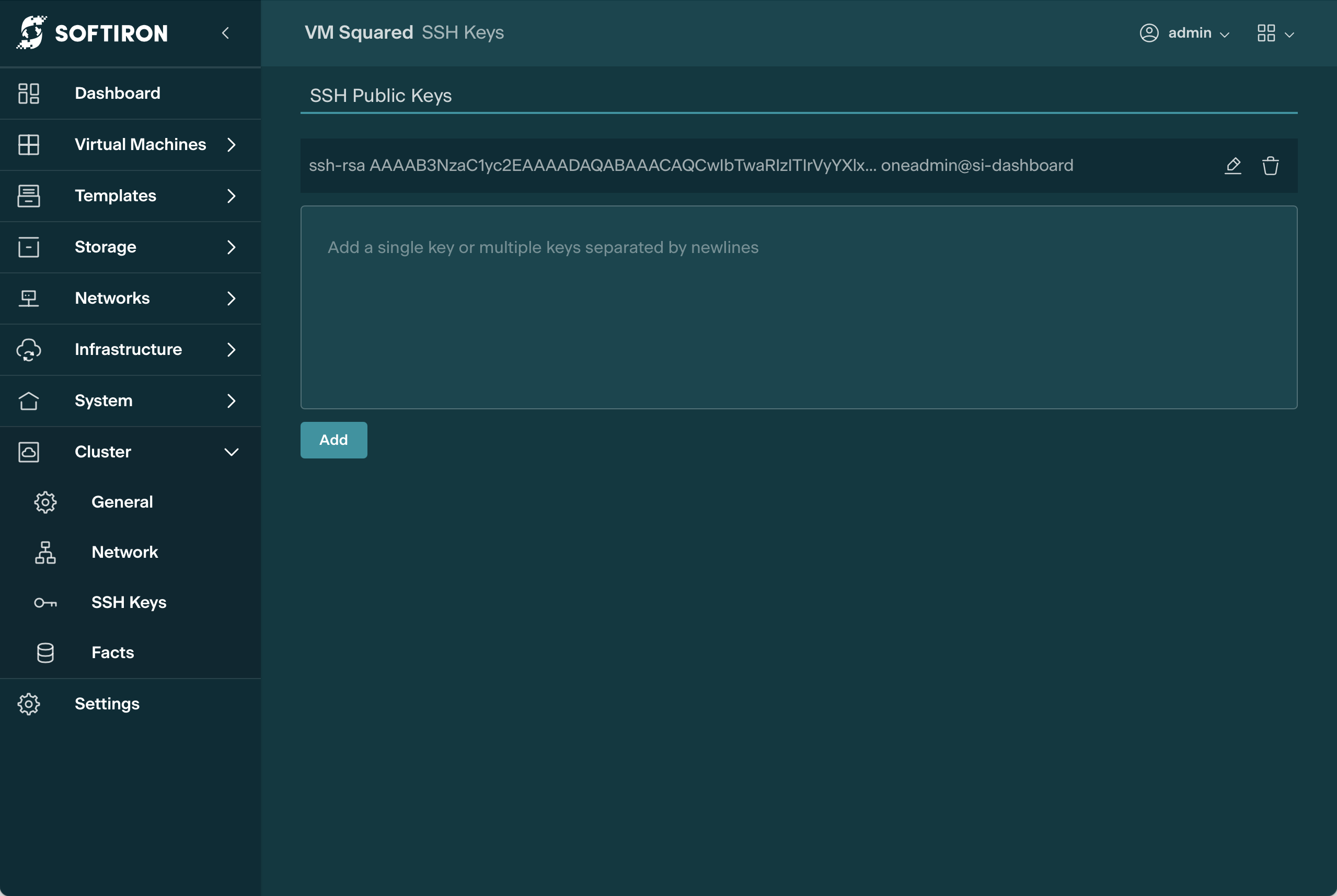Collapse the Cluster section chevron

click(232, 452)
